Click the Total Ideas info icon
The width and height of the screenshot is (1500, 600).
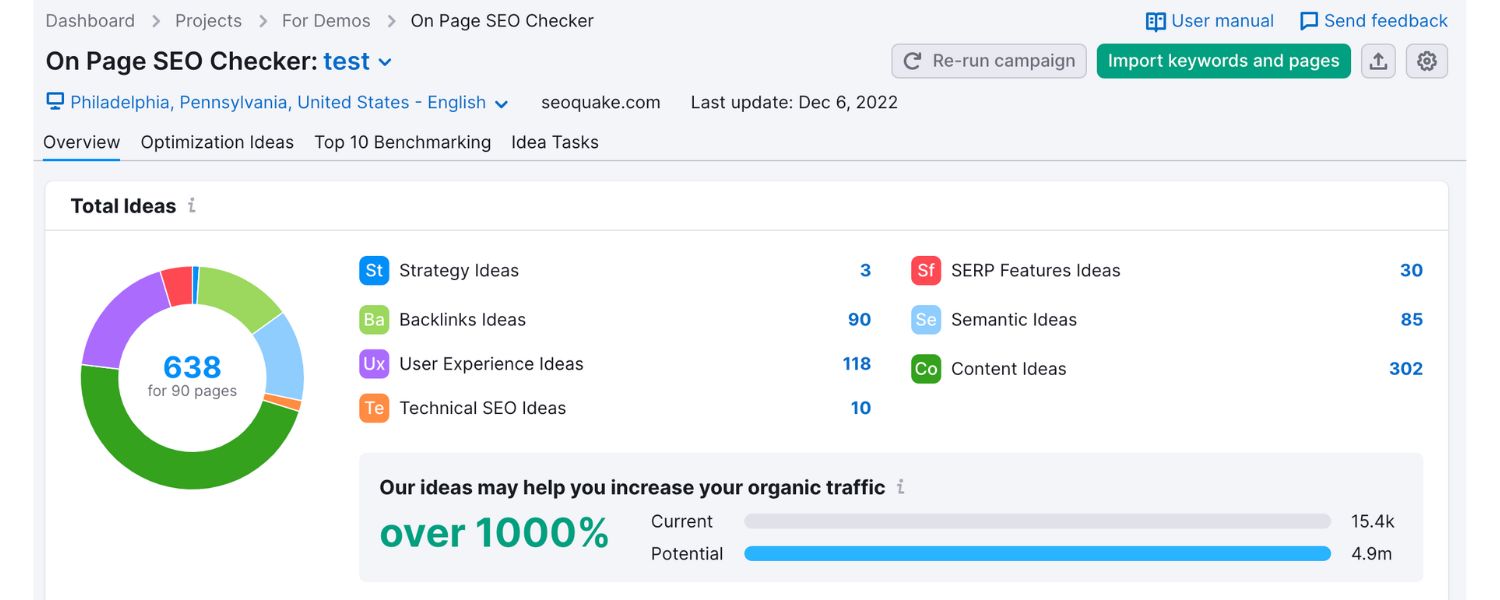coord(192,206)
